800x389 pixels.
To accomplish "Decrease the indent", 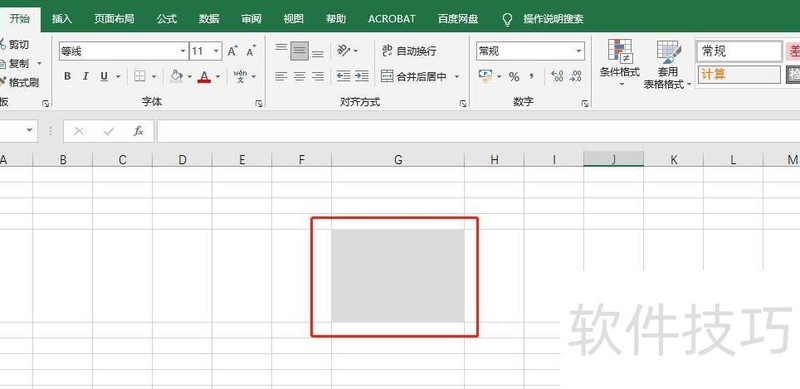I will 343,77.
